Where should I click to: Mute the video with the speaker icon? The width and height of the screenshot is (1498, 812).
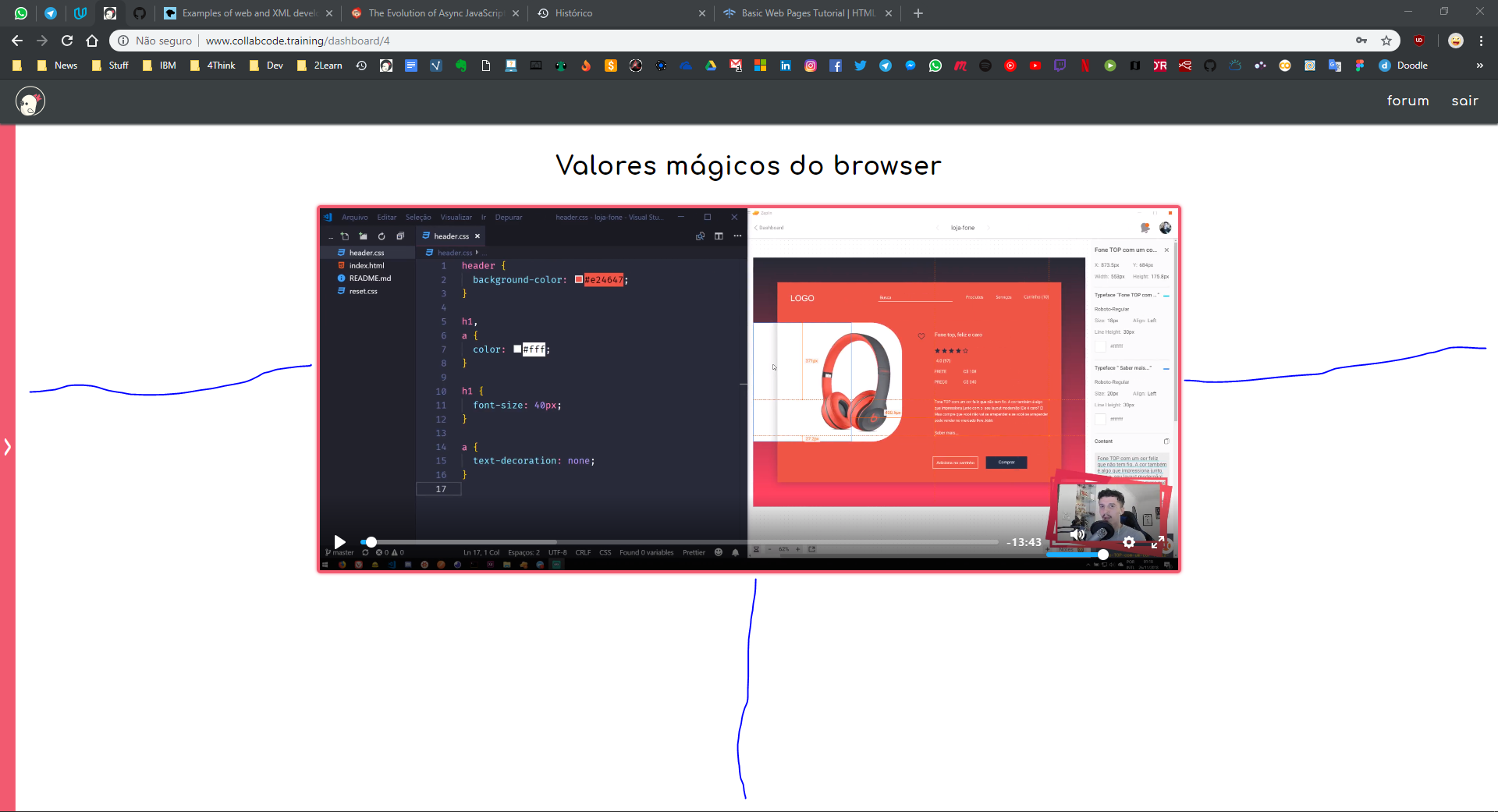[1077, 534]
